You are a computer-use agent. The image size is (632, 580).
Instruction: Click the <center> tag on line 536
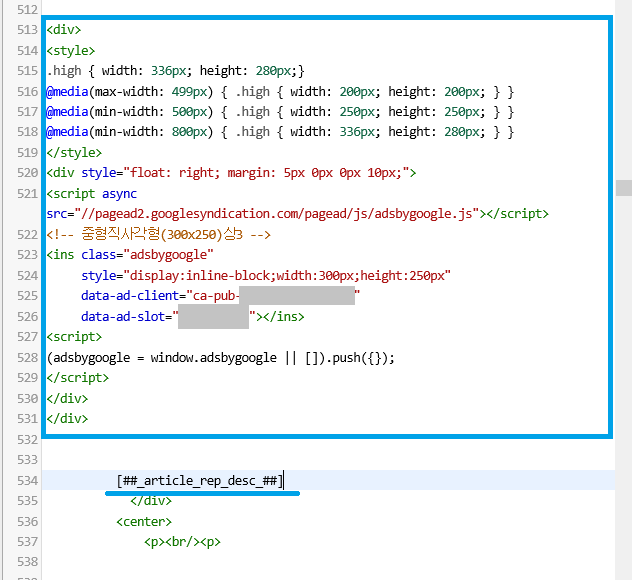[x=144, y=522]
